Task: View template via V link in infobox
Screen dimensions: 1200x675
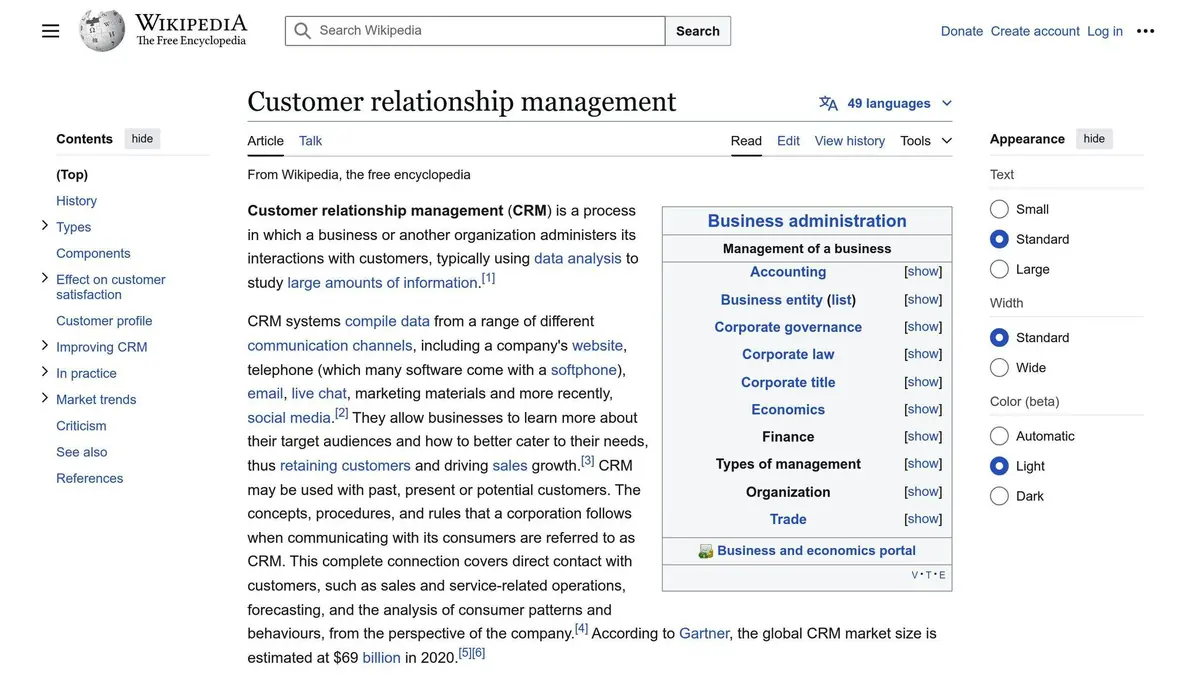Action: [915, 575]
